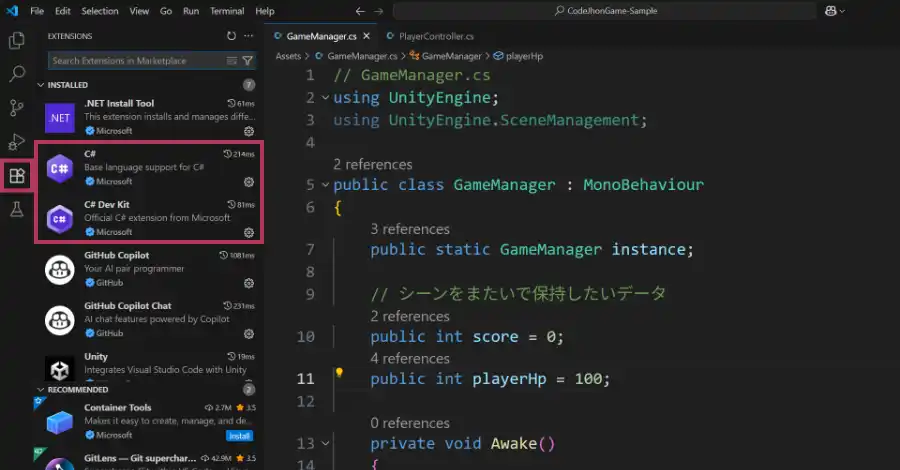Image resolution: width=900 pixels, height=470 pixels.
Task: Refresh the Extensions list
Action: 231,35
